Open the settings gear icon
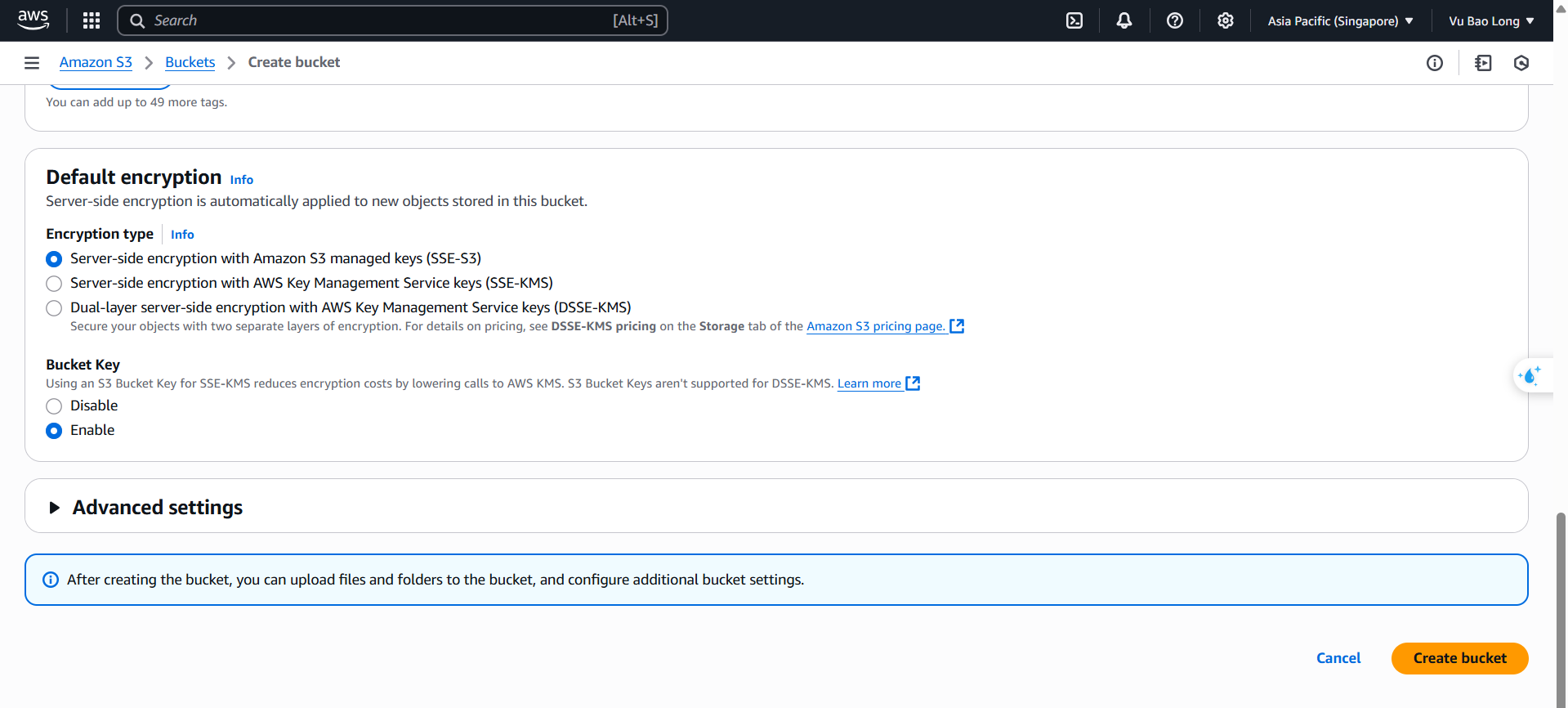 (1225, 20)
